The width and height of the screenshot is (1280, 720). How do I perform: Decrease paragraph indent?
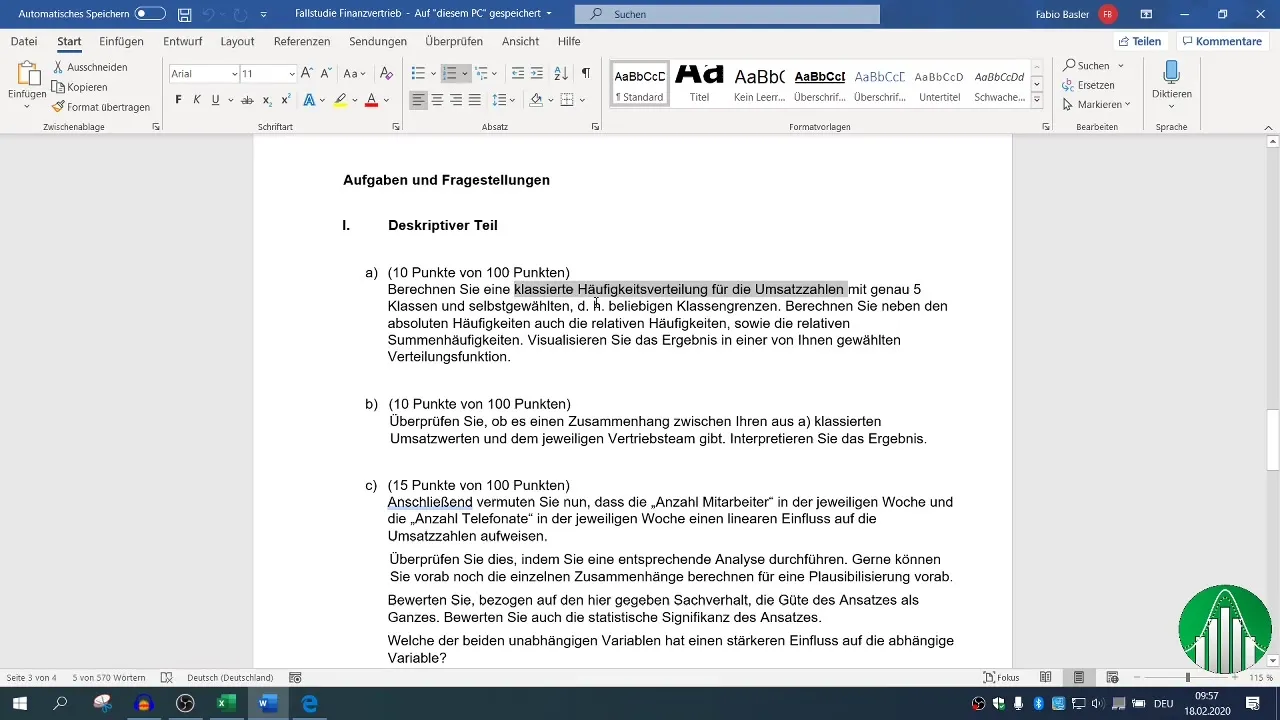(517, 74)
